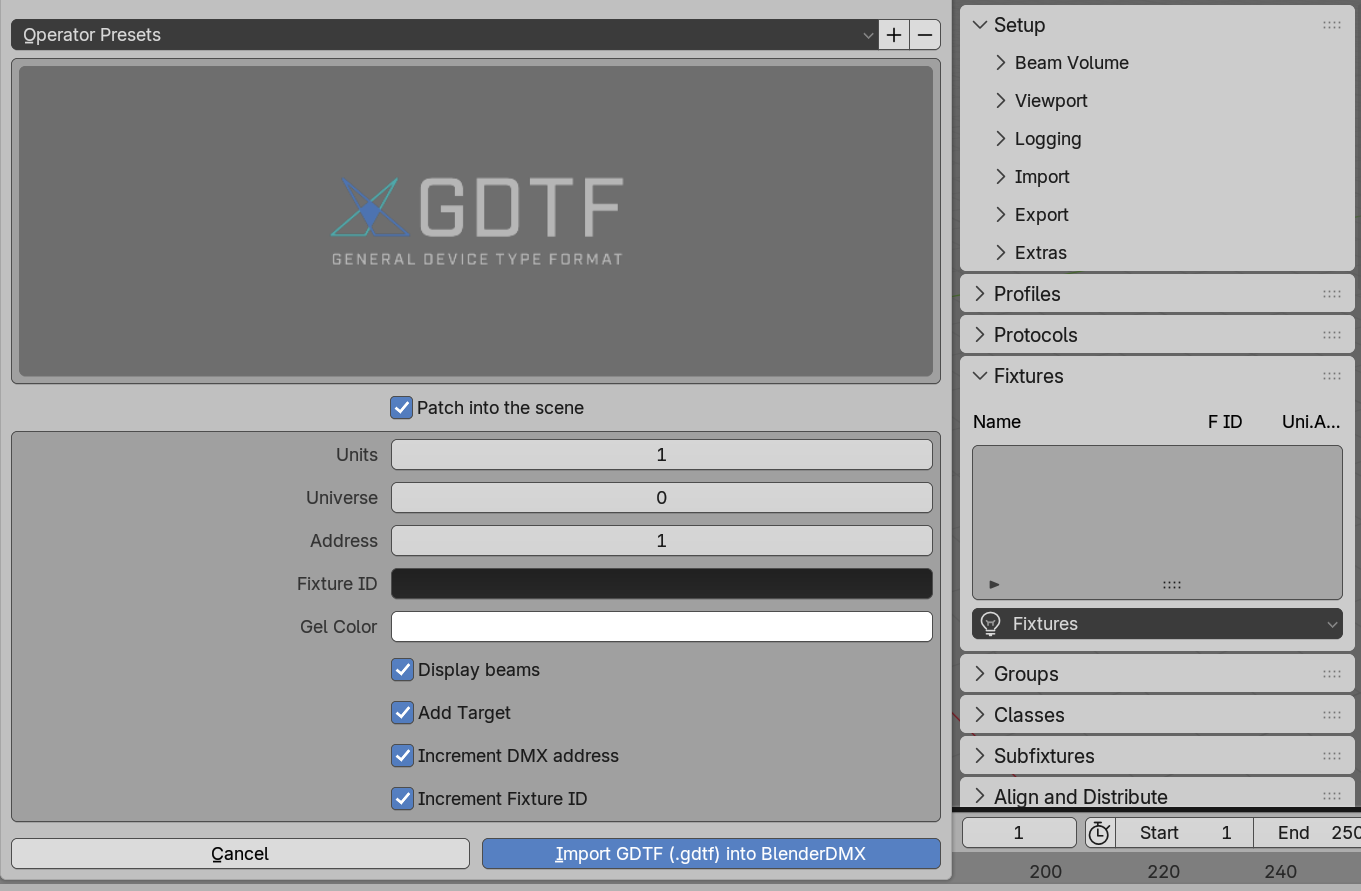Click timeline frame marker 240

coord(1281,872)
